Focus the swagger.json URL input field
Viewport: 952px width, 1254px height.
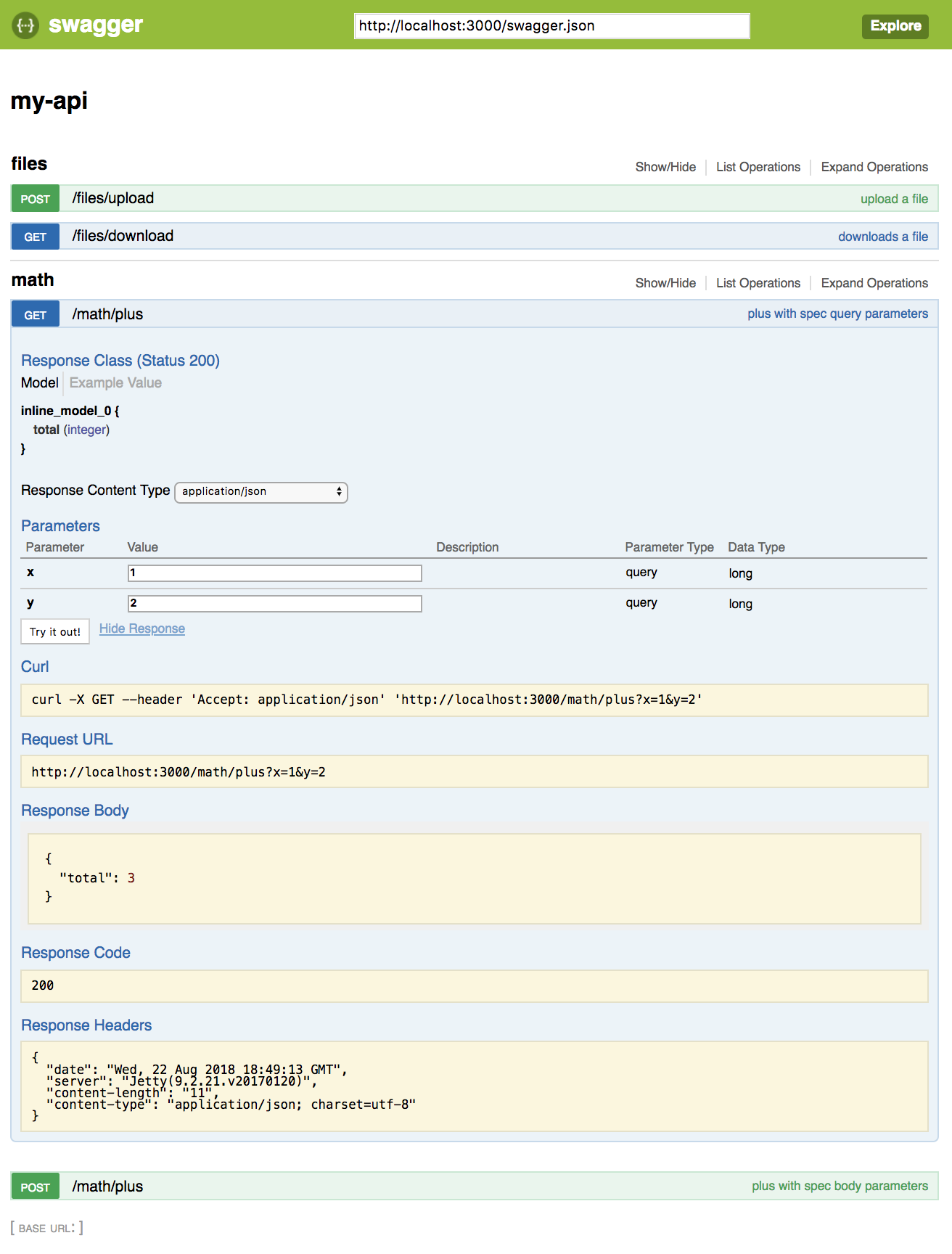pos(551,26)
